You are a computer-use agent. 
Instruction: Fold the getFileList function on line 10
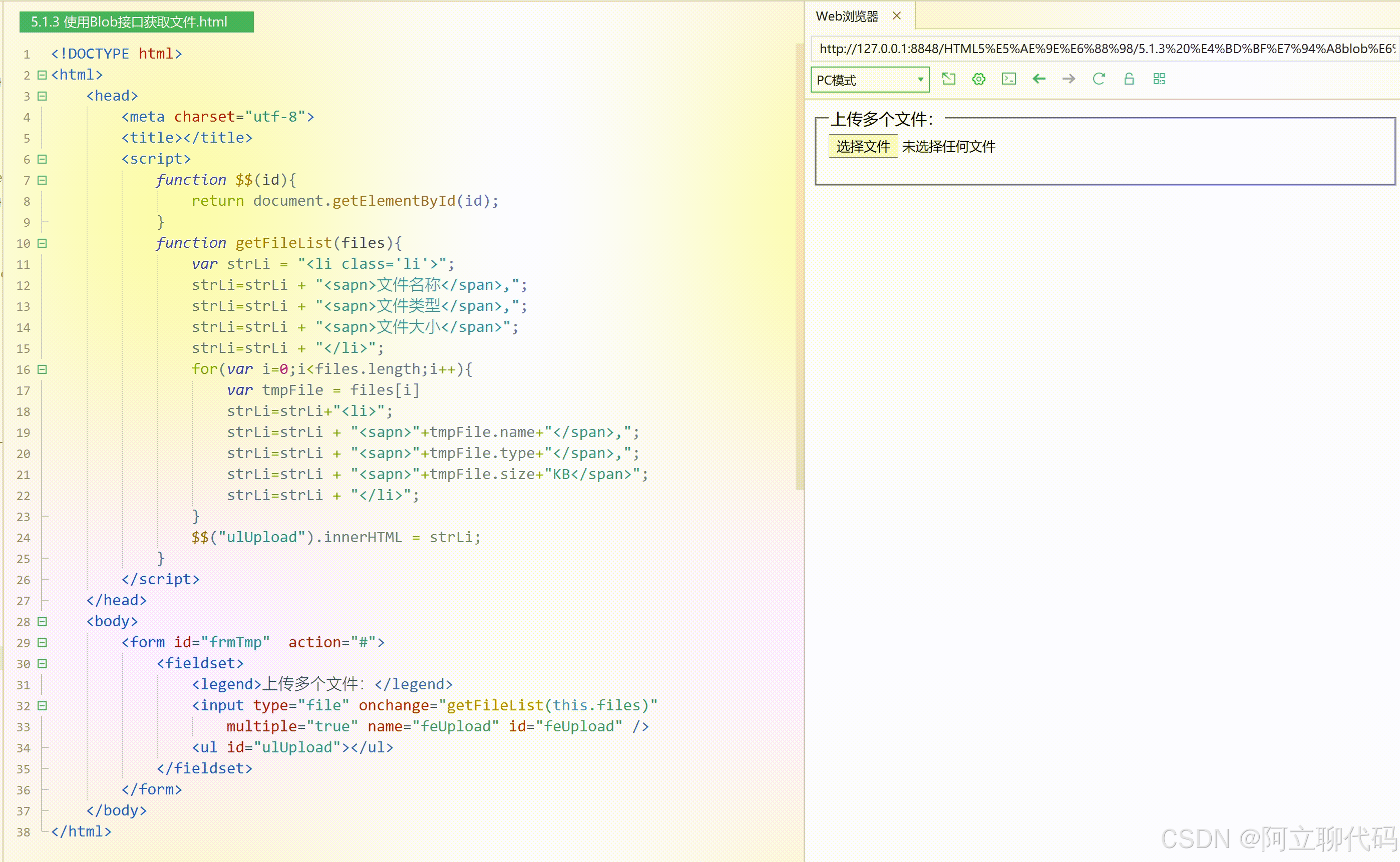click(x=42, y=243)
